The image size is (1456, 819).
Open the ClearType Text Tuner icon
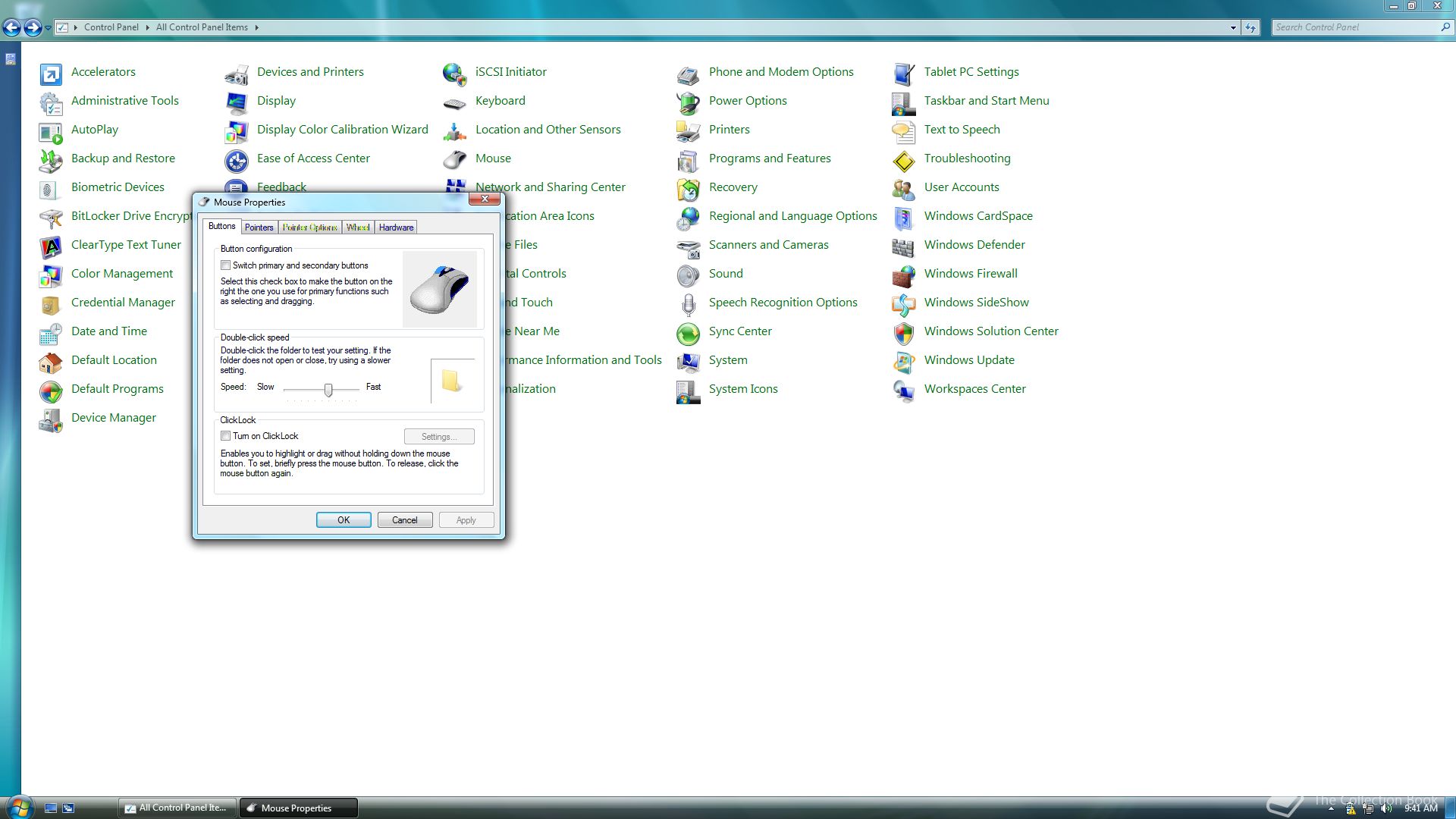(51, 246)
